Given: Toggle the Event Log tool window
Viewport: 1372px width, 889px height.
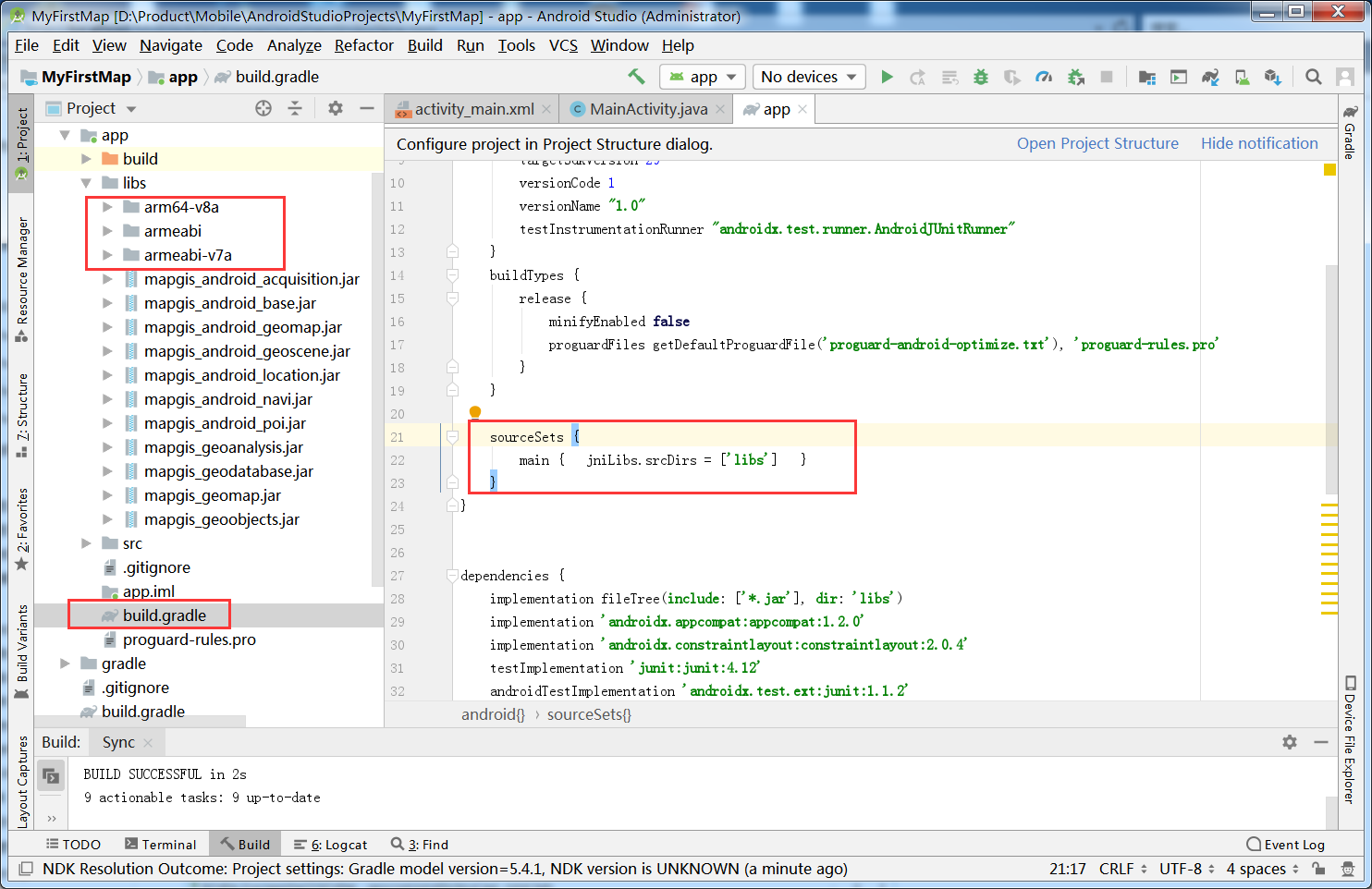Looking at the screenshot, I should click(x=1285, y=845).
